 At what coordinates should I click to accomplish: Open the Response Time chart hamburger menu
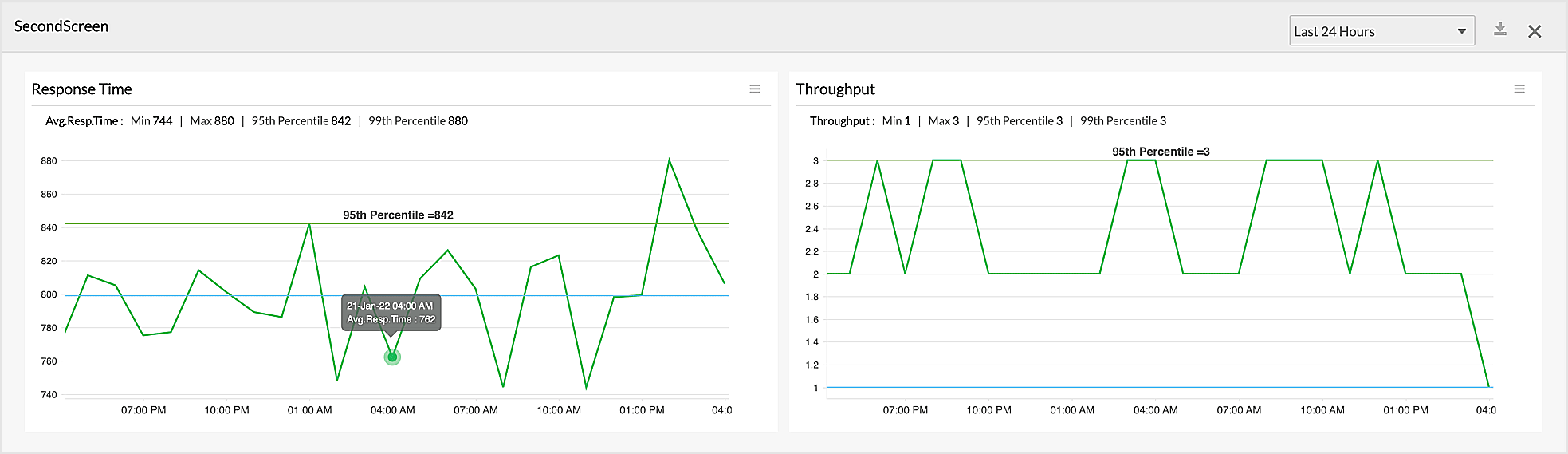click(x=755, y=89)
